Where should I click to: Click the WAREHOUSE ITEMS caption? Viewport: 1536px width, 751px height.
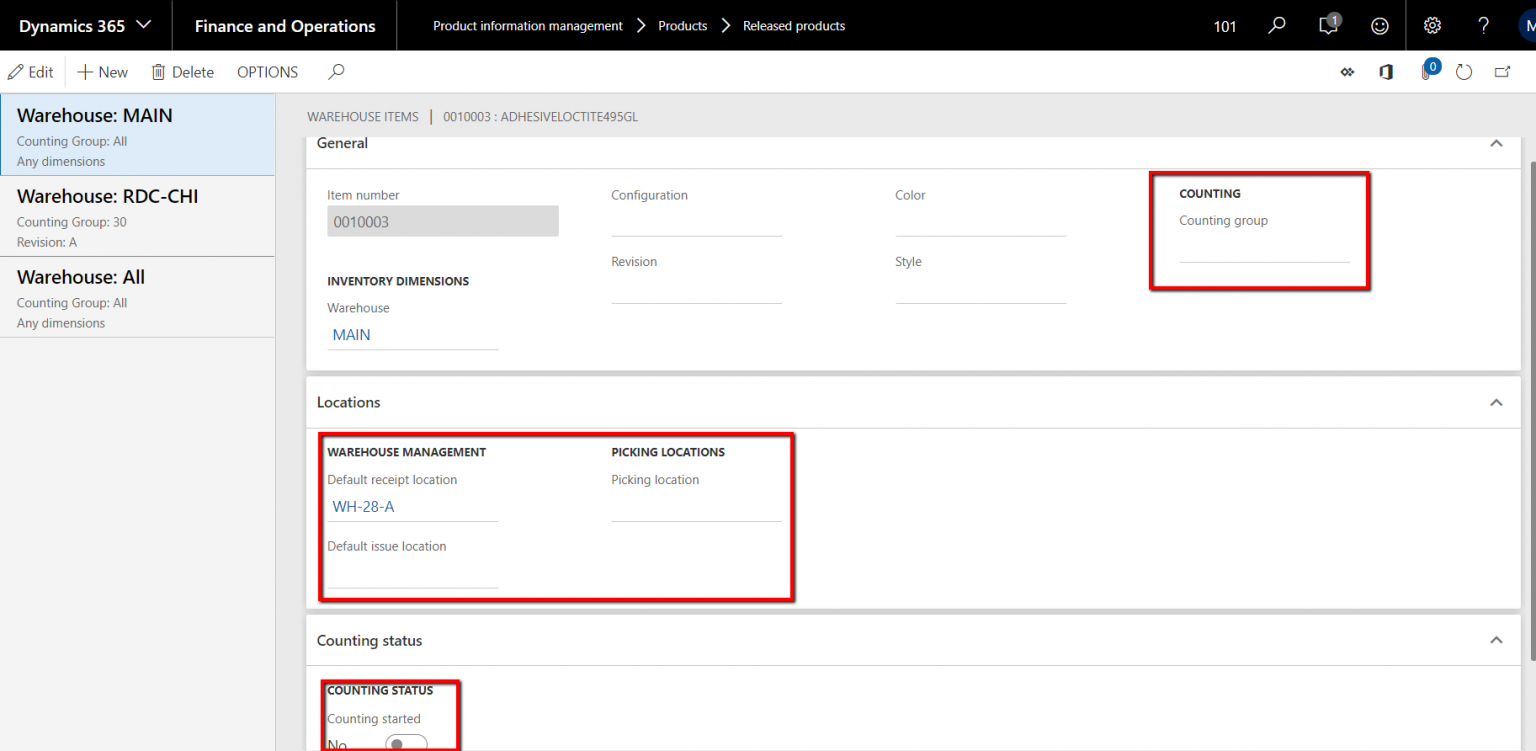pos(363,117)
